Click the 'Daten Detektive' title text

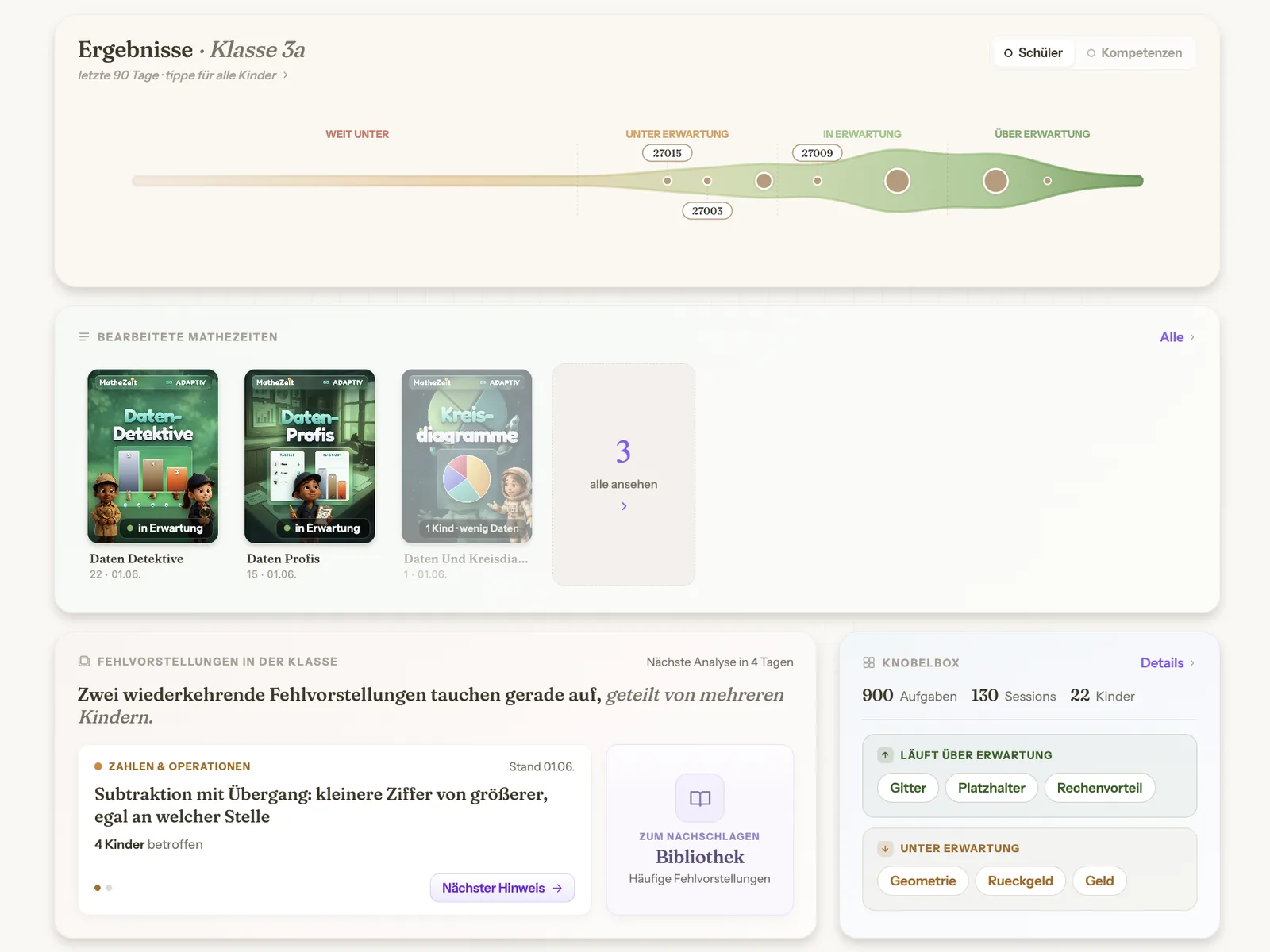pos(137,559)
